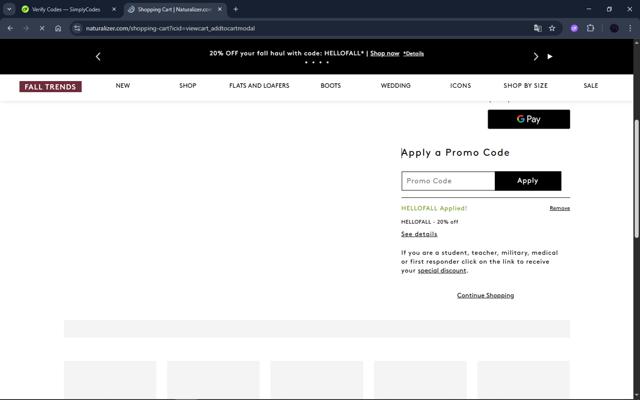This screenshot has height=400, width=640.
Task: Click the address bar URL
Action: pyautogui.click(x=170, y=28)
